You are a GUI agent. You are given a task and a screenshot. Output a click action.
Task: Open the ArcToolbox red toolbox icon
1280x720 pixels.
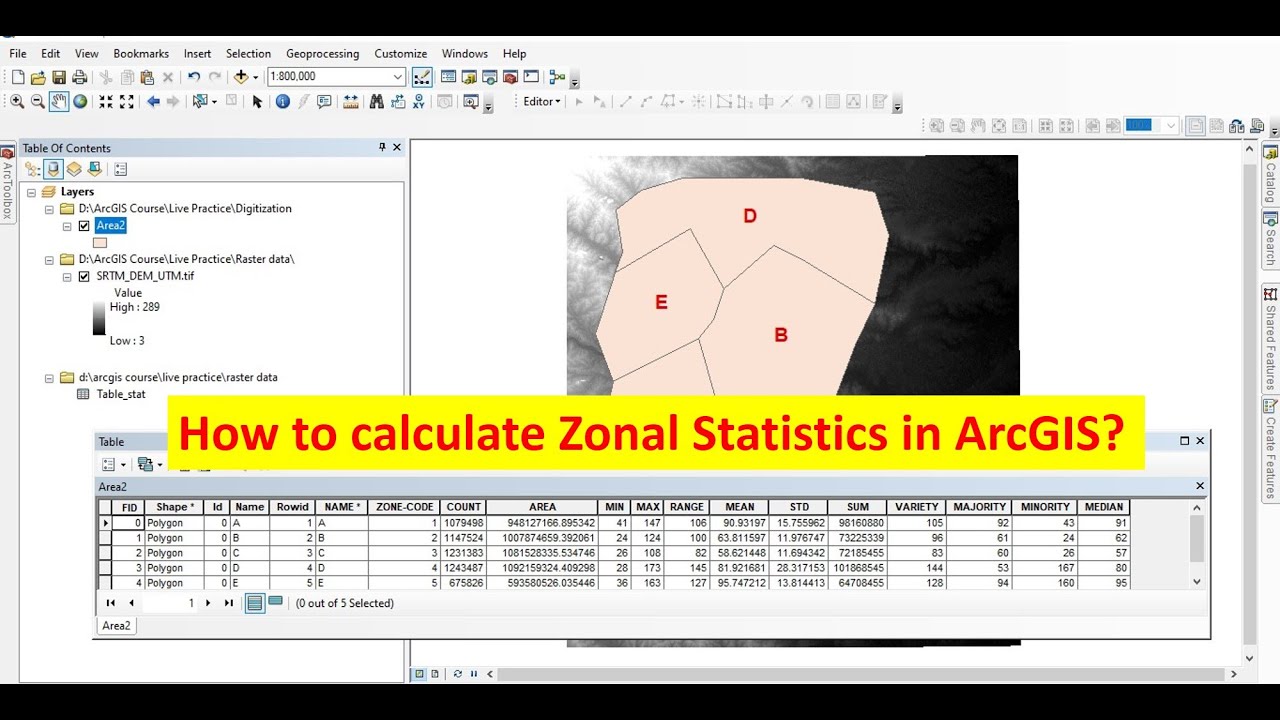(510, 77)
